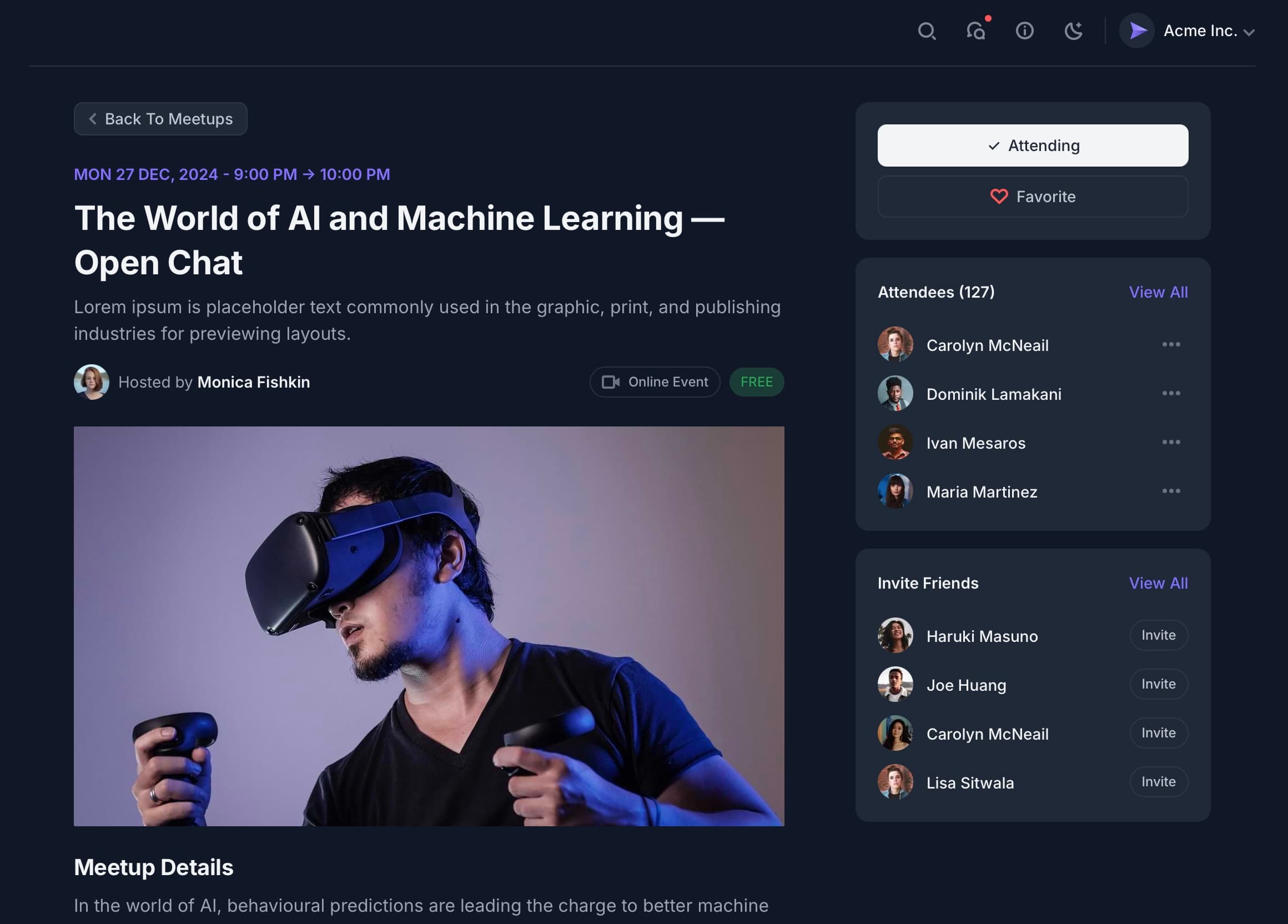Invite Haruki Masuno
The height and width of the screenshot is (924, 1288).
[x=1158, y=635]
